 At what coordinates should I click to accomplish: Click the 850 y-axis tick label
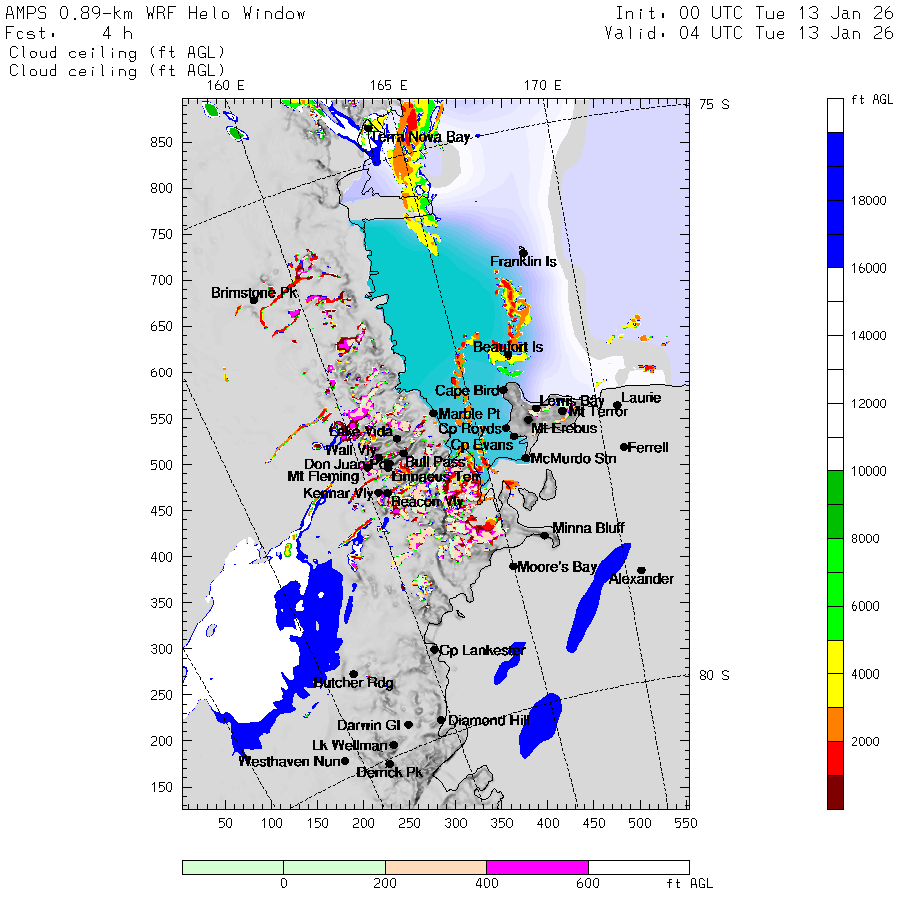pyautogui.click(x=161, y=142)
